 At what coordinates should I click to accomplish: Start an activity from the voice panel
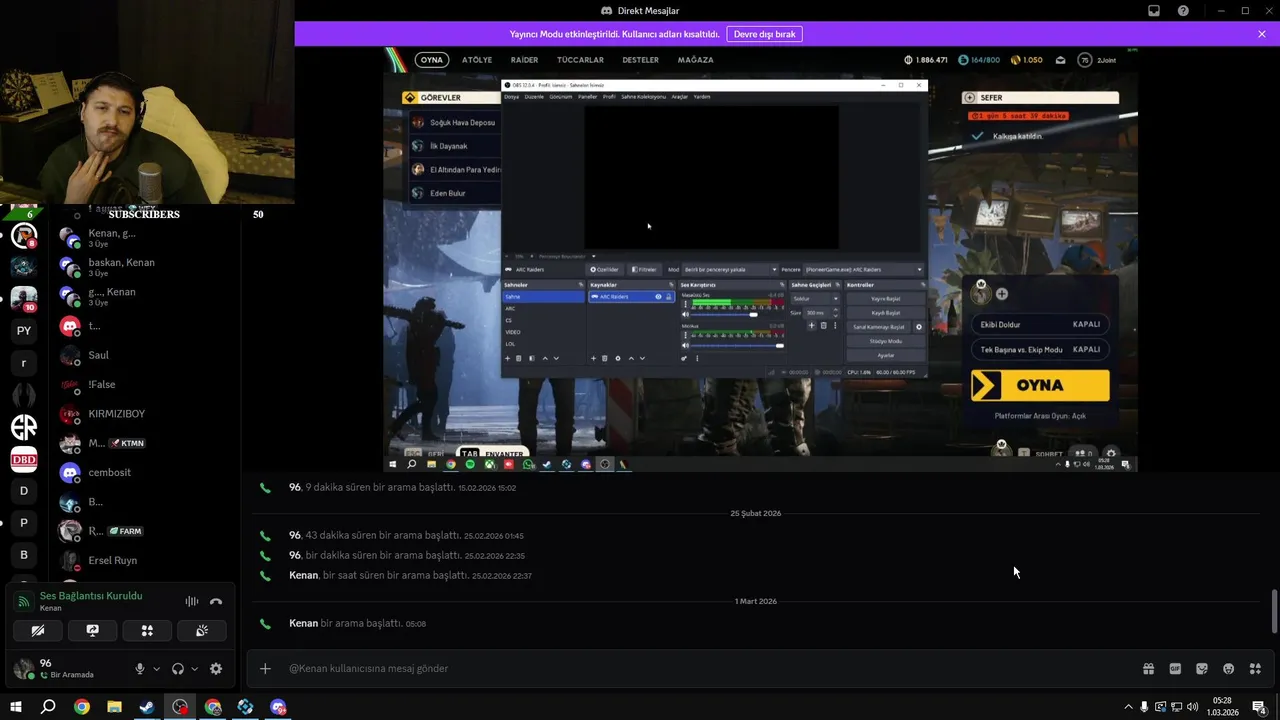point(147,630)
